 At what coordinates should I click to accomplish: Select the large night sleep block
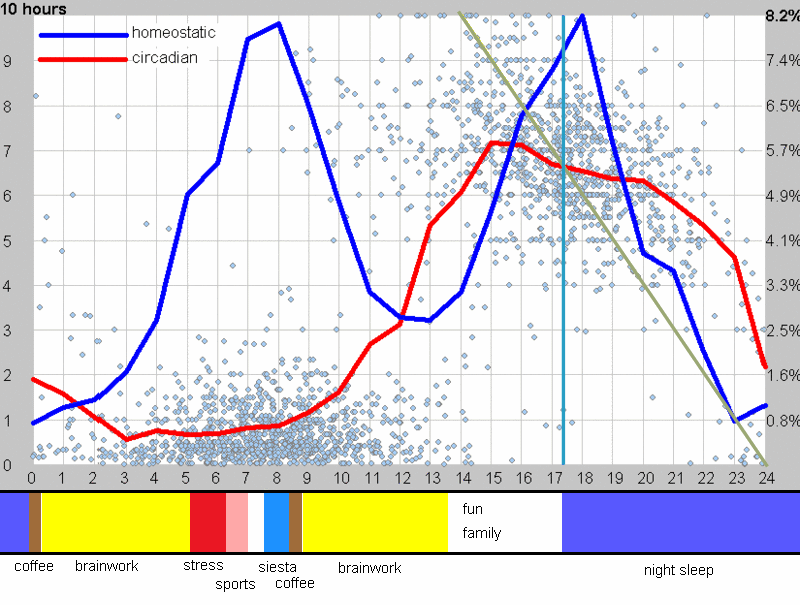tap(680, 522)
